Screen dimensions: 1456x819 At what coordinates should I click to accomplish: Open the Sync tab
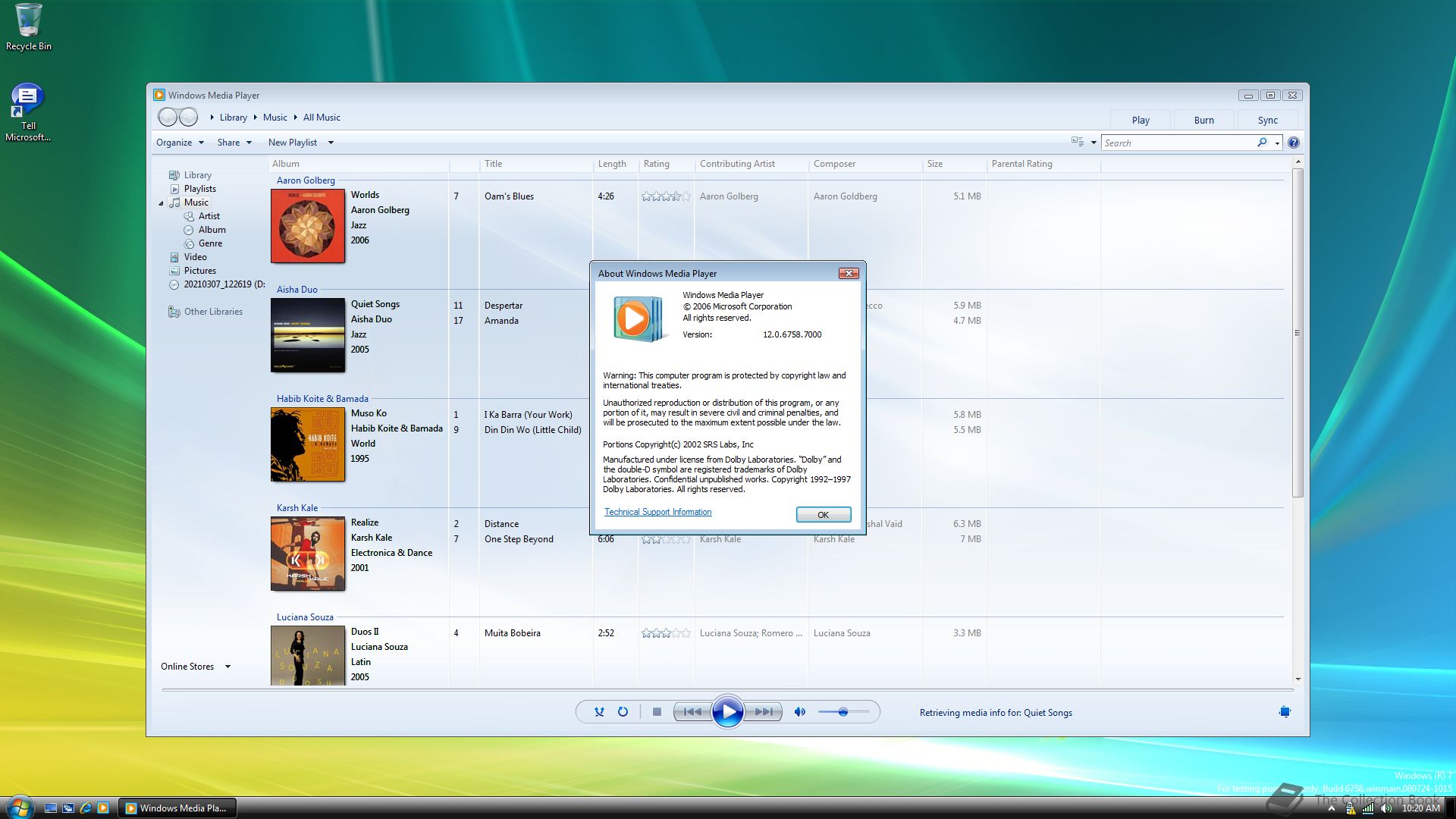click(x=1267, y=120)
